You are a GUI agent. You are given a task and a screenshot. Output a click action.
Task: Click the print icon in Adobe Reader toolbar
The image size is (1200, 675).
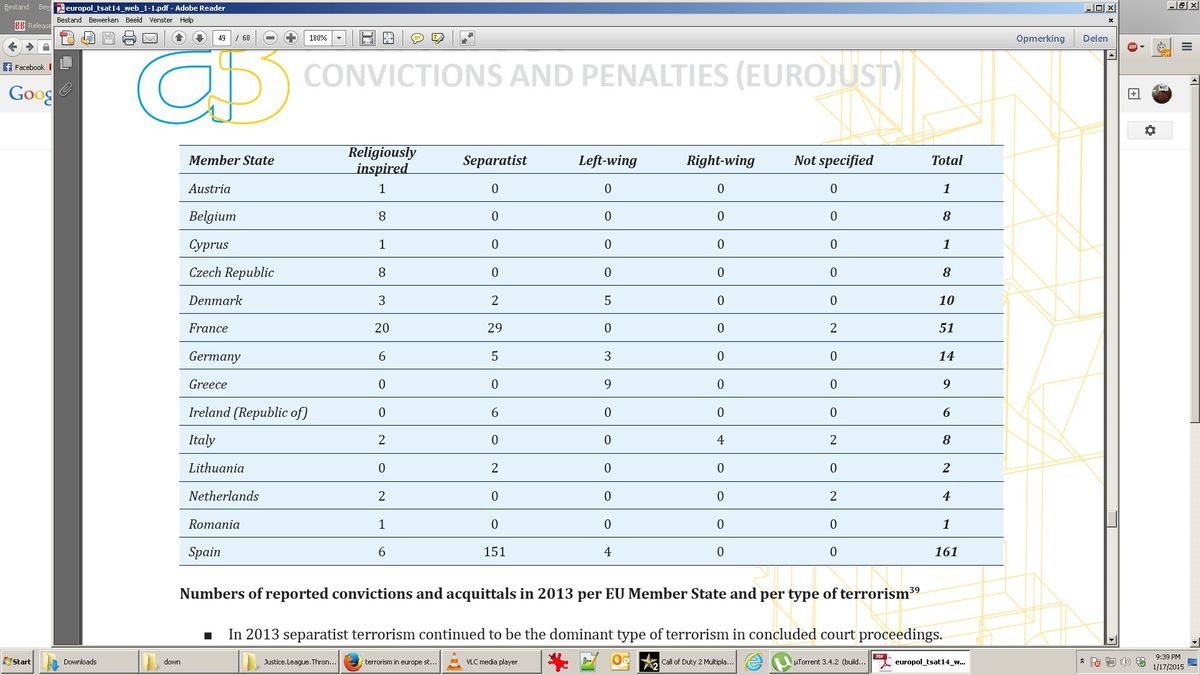point(129,38)
